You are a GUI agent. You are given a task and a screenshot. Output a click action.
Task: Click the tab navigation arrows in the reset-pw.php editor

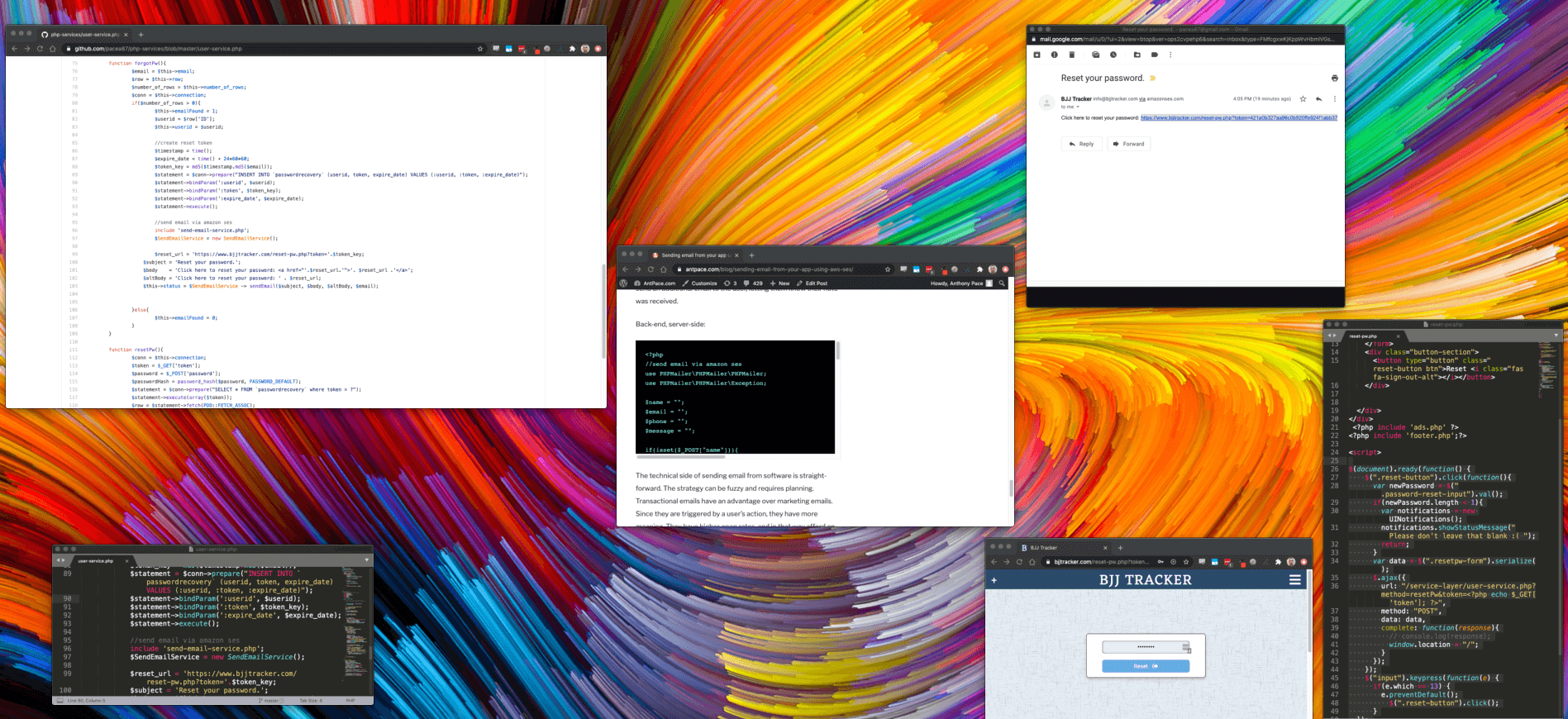[1332, 336]
